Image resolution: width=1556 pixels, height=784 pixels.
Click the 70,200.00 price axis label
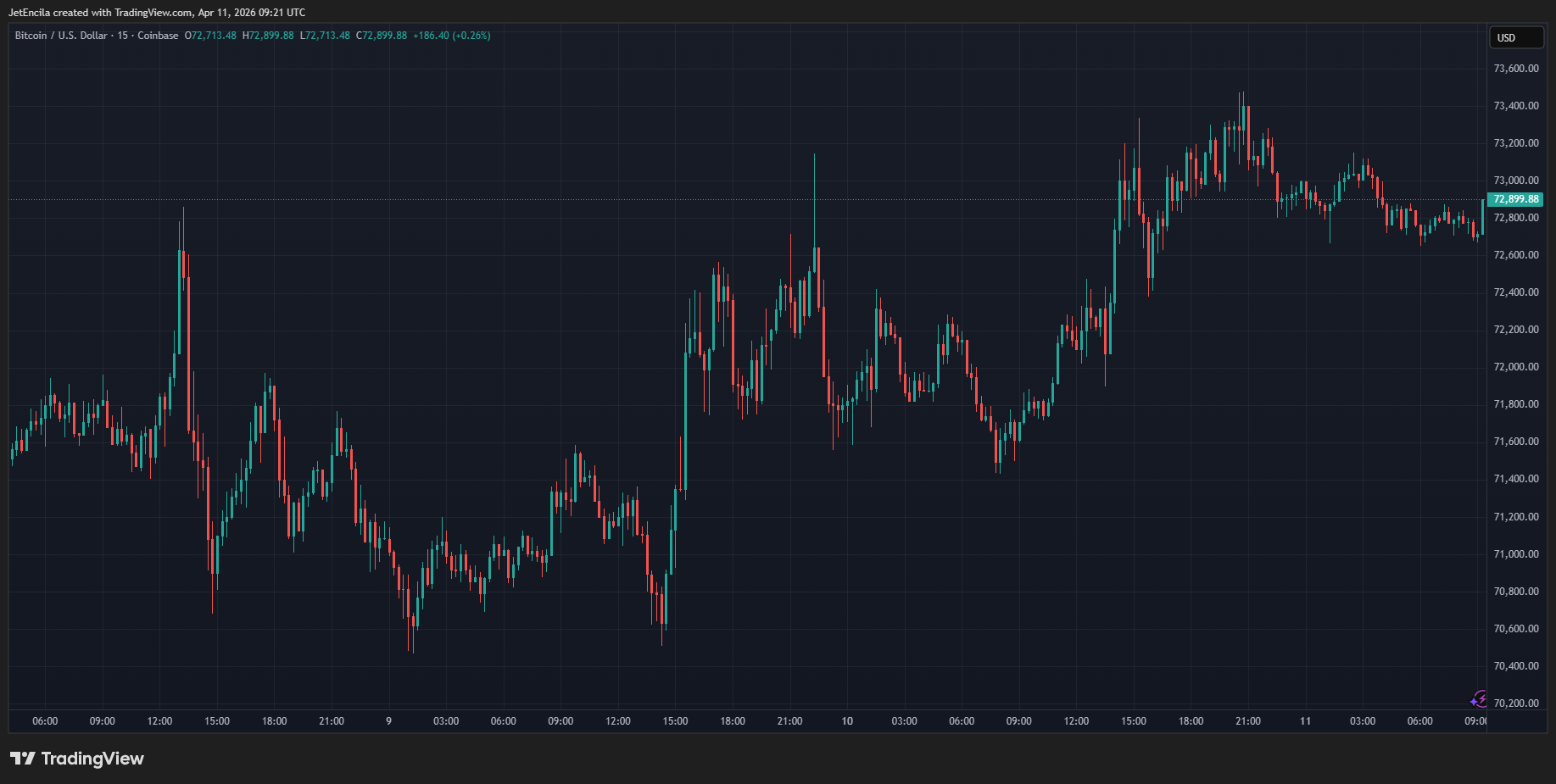pyautogui.click(x=1516, y=703)
